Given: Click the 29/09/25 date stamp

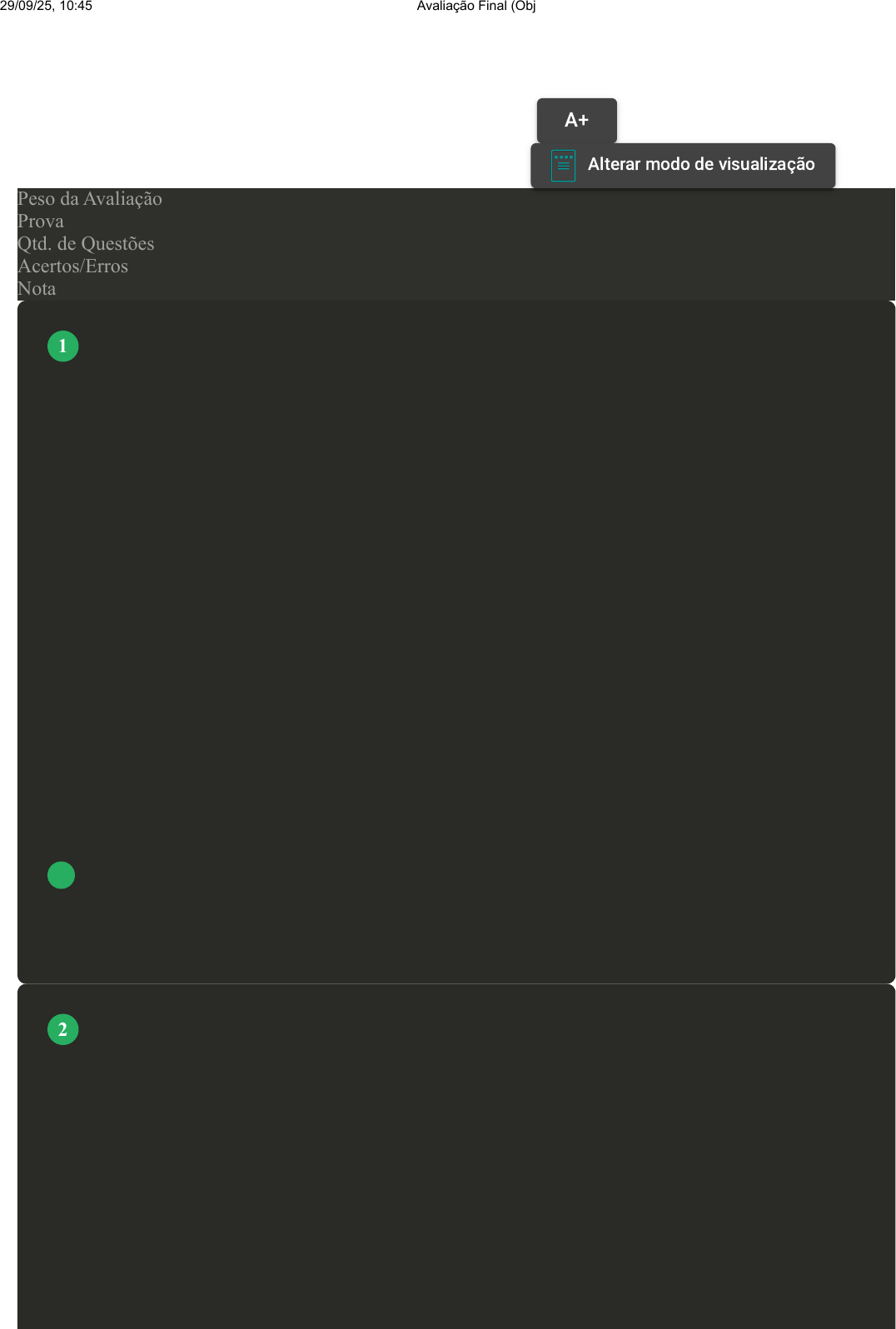Looking at the screenshot, I should point(26,7).
